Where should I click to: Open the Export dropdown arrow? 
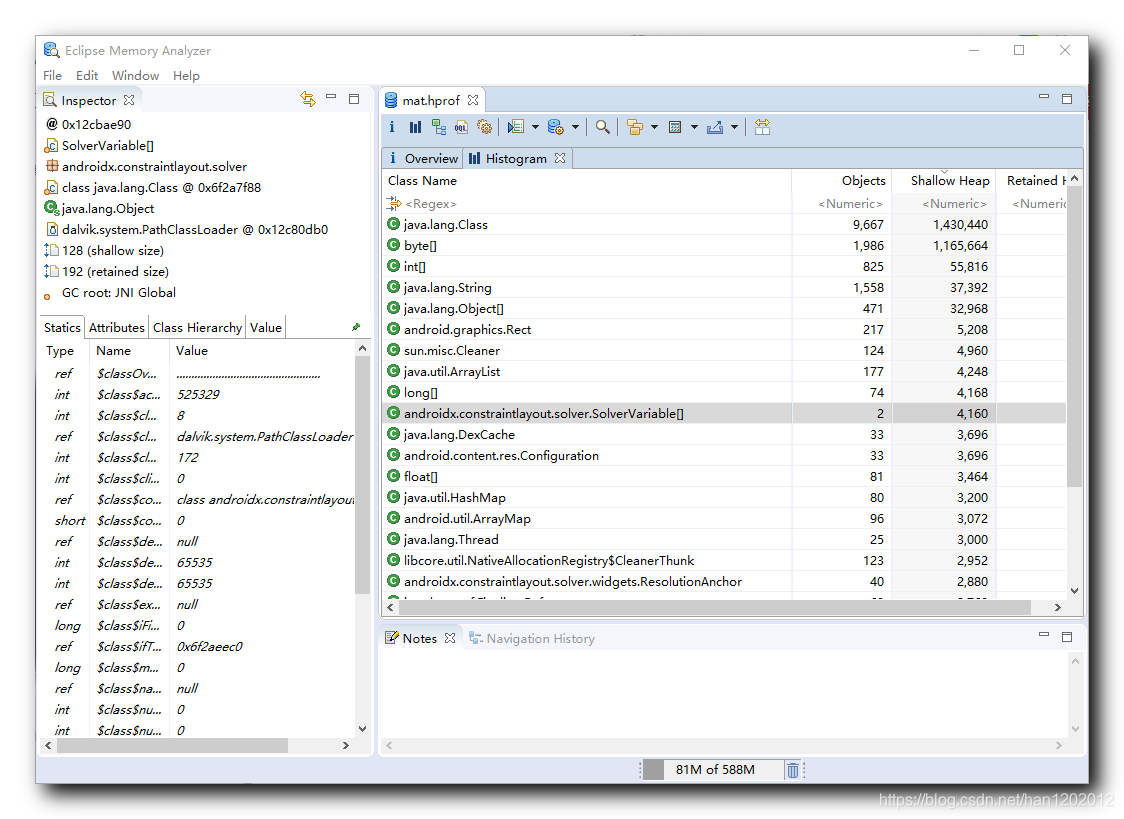click(734, 128)
